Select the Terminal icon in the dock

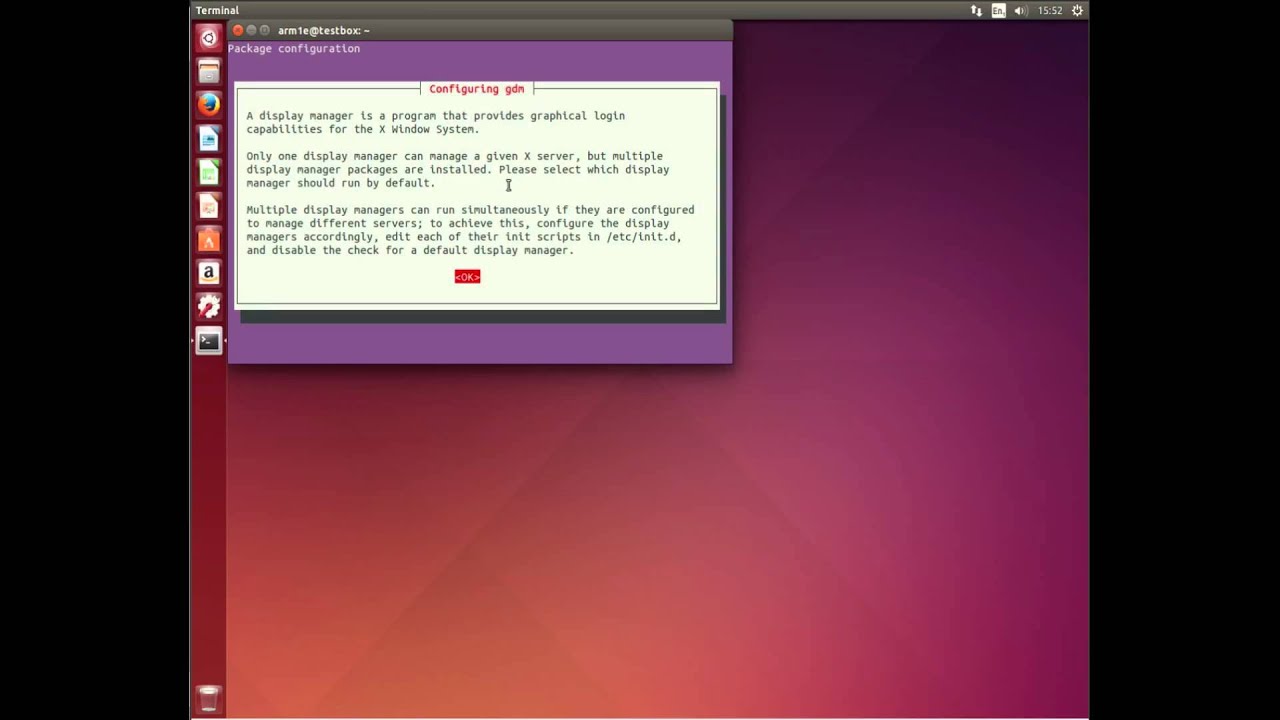208,341
